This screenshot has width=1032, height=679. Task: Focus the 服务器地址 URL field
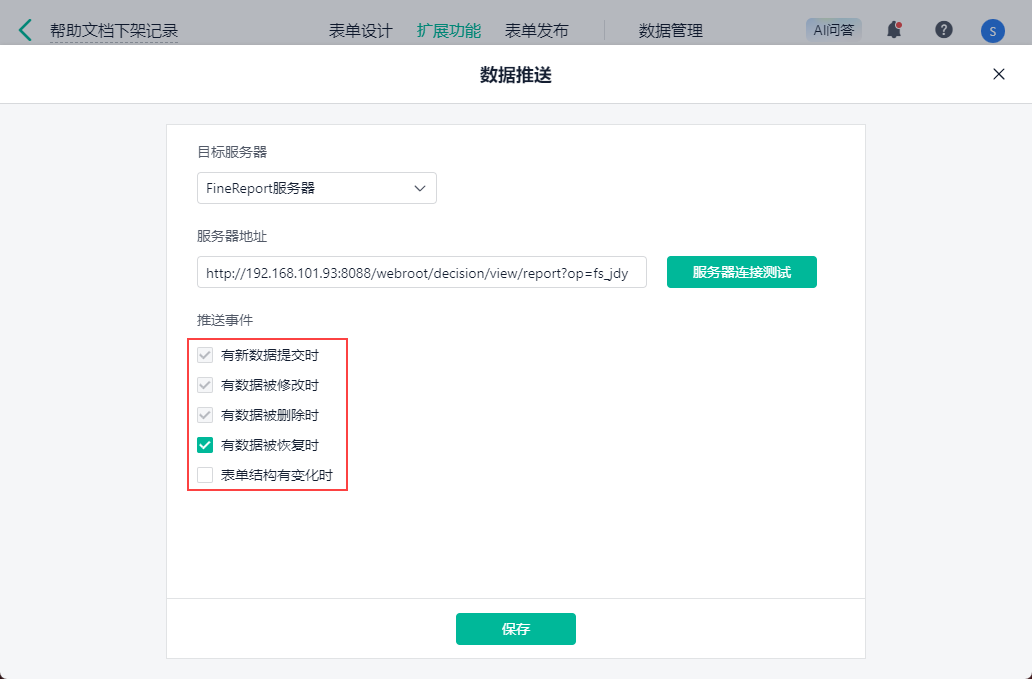click(421, 272)
